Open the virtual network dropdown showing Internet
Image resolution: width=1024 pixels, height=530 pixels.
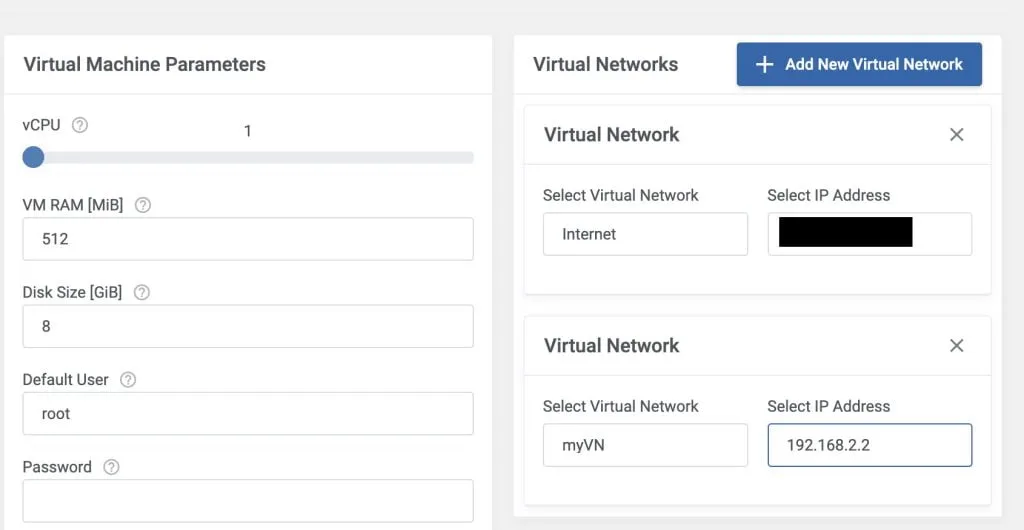[x=645, y=234]
